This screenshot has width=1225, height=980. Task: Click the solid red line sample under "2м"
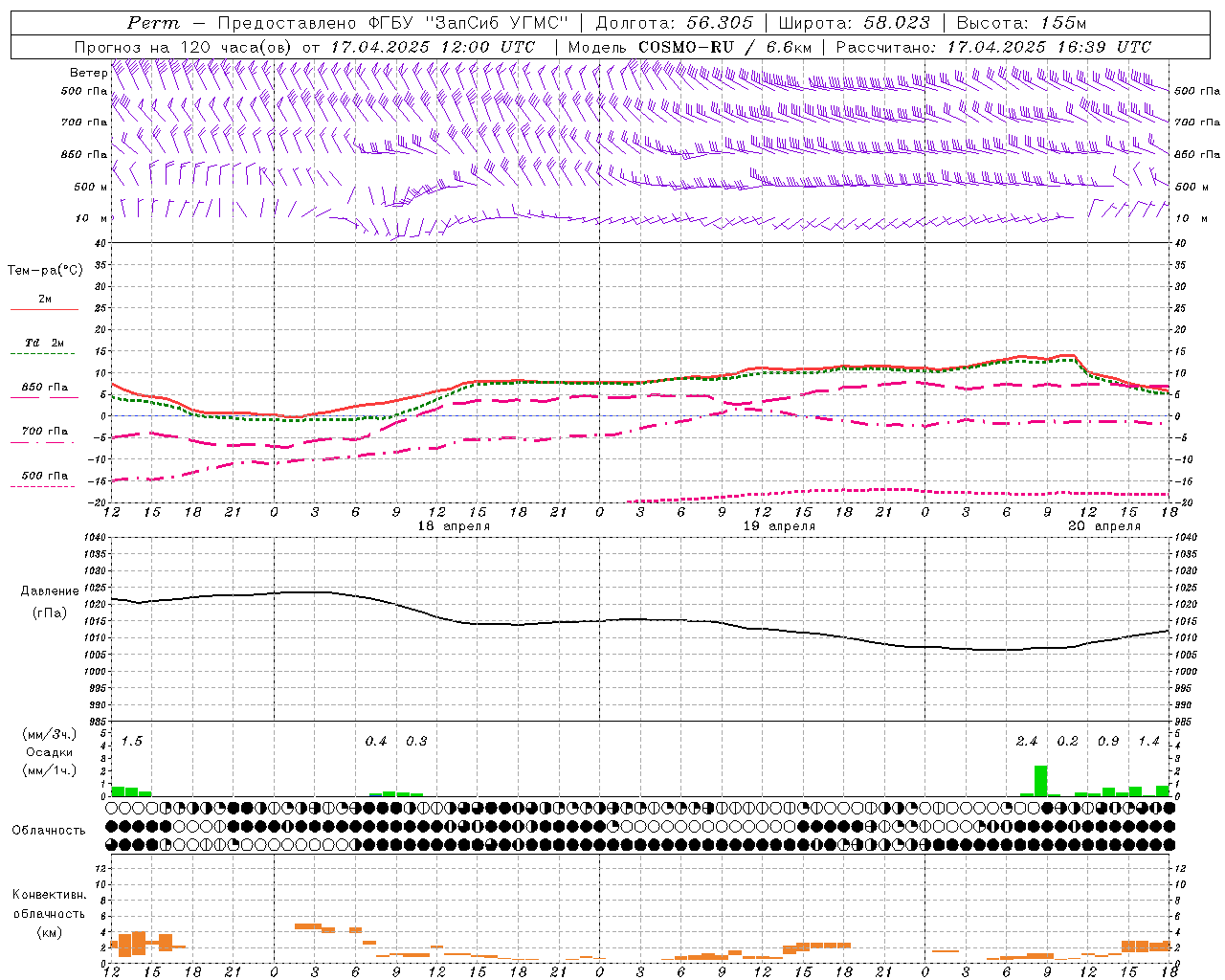coord(44,310)
